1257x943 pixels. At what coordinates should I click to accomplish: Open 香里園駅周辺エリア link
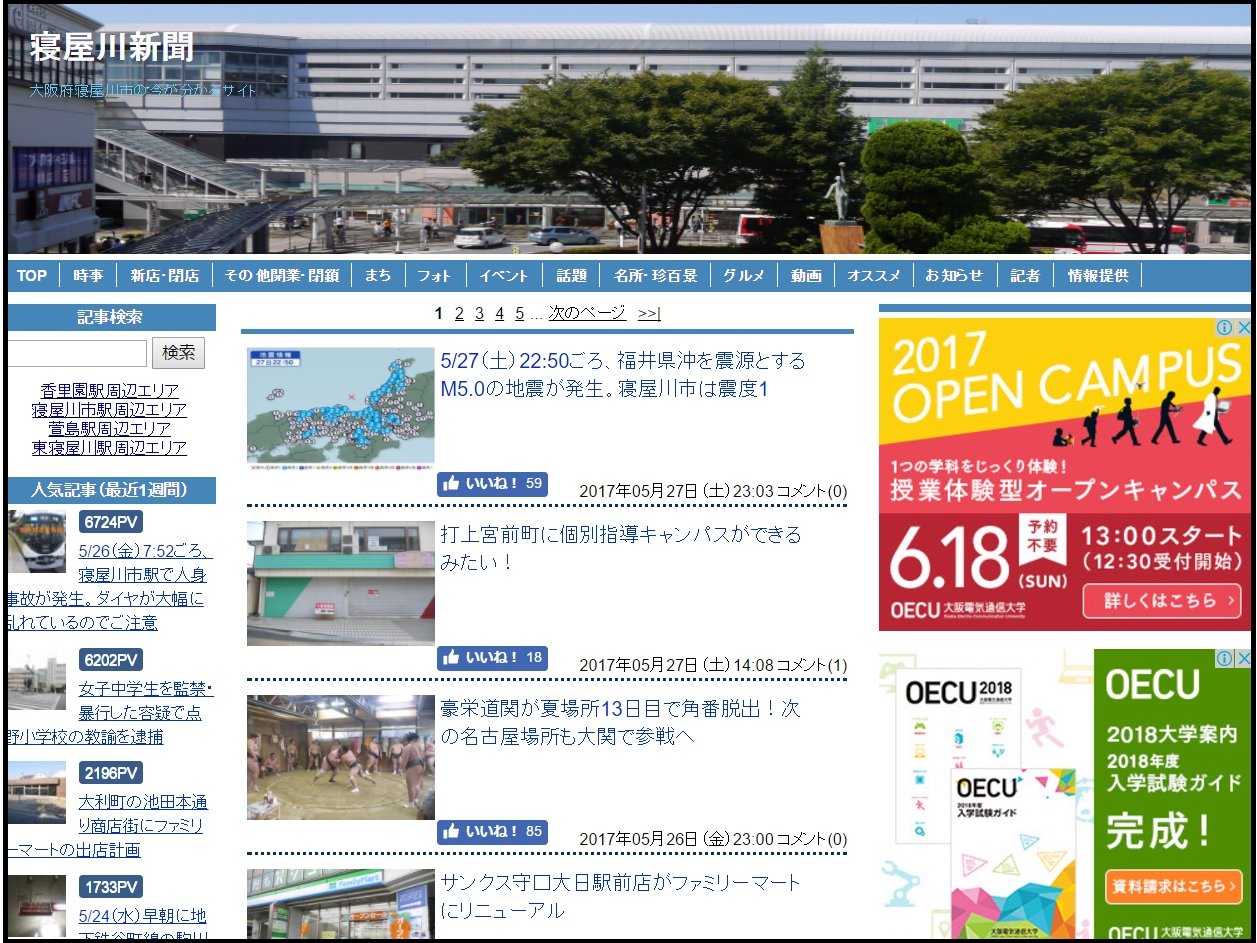[x=110, y=390]
